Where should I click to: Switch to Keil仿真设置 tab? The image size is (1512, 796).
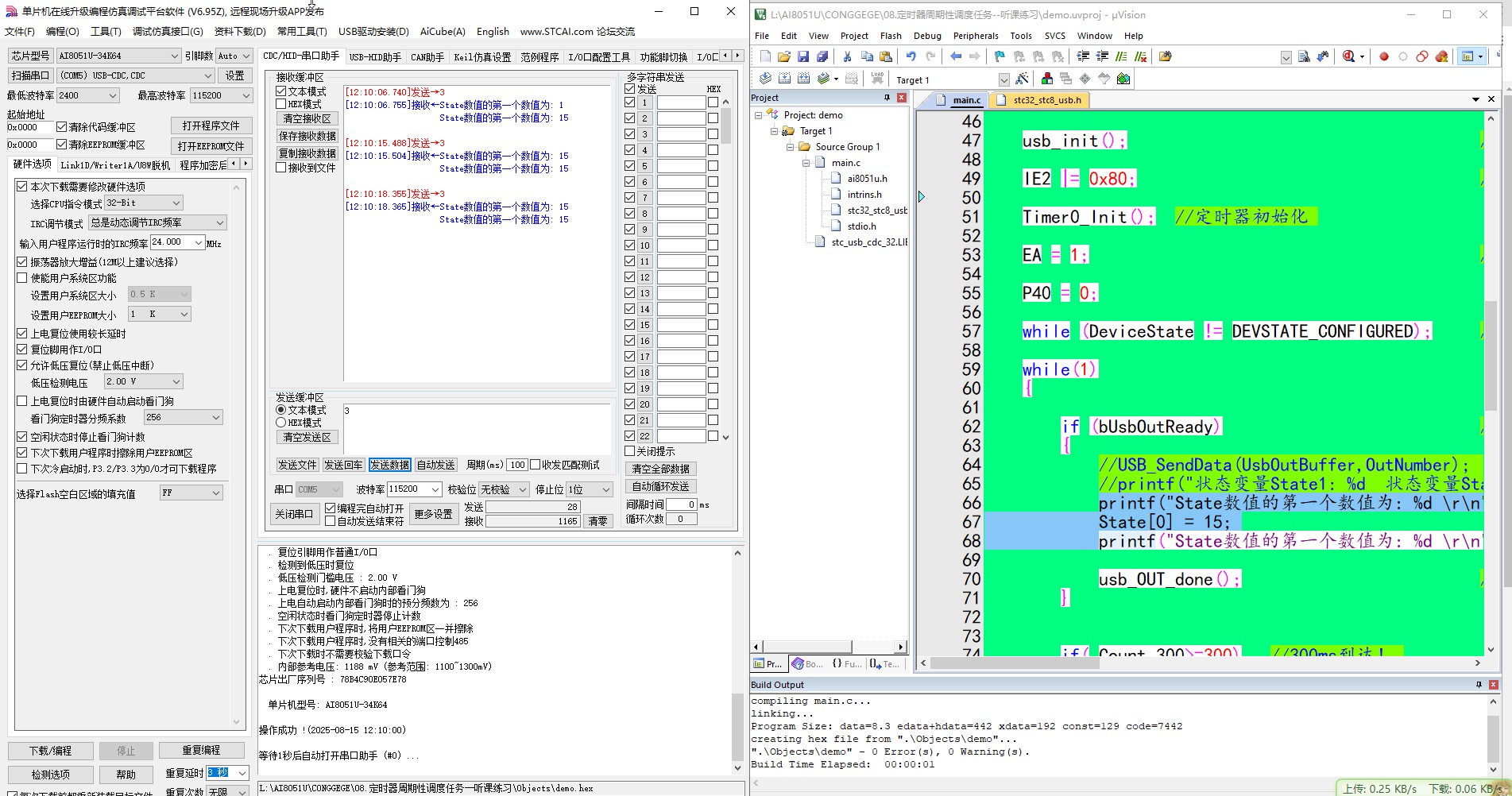(482, 57)
